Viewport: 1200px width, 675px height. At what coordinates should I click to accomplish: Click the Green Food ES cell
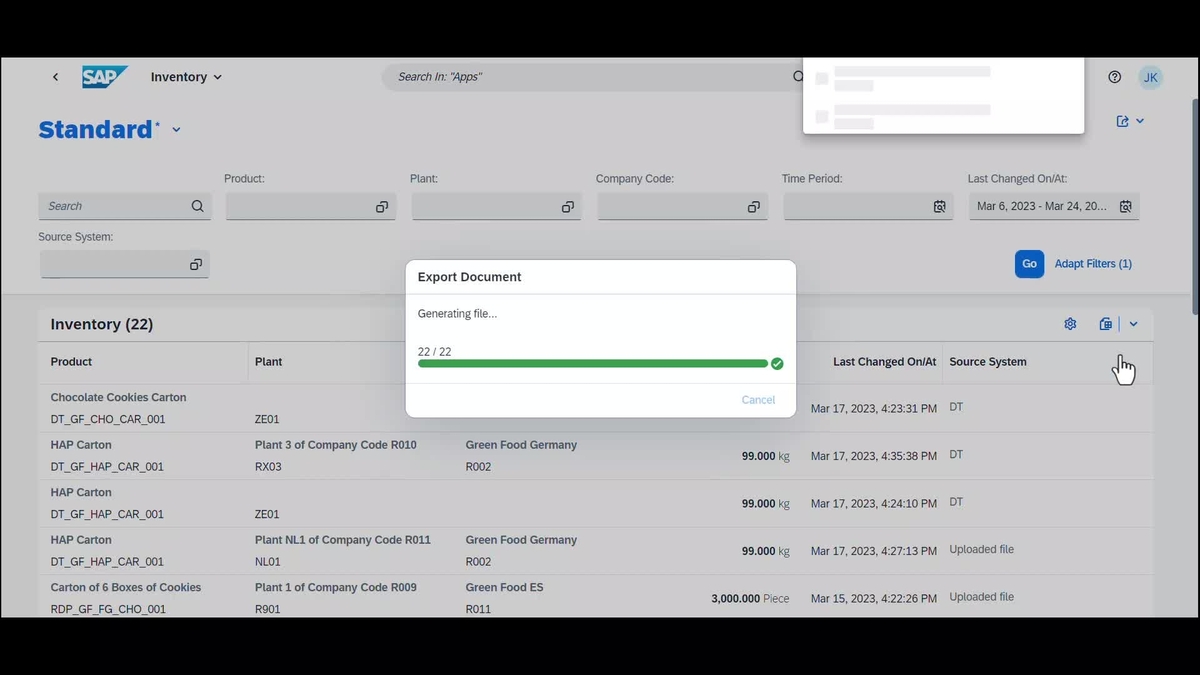(x=504, y=588)
